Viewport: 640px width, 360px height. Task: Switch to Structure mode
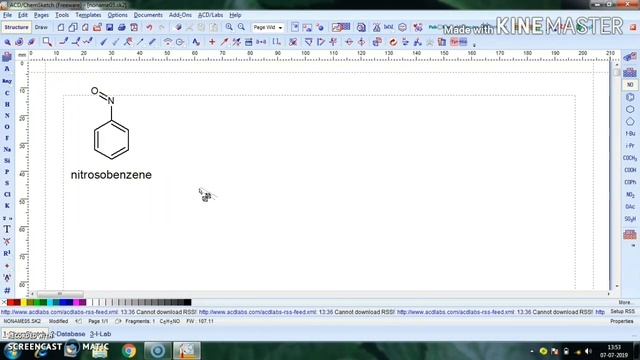(16, 27)
